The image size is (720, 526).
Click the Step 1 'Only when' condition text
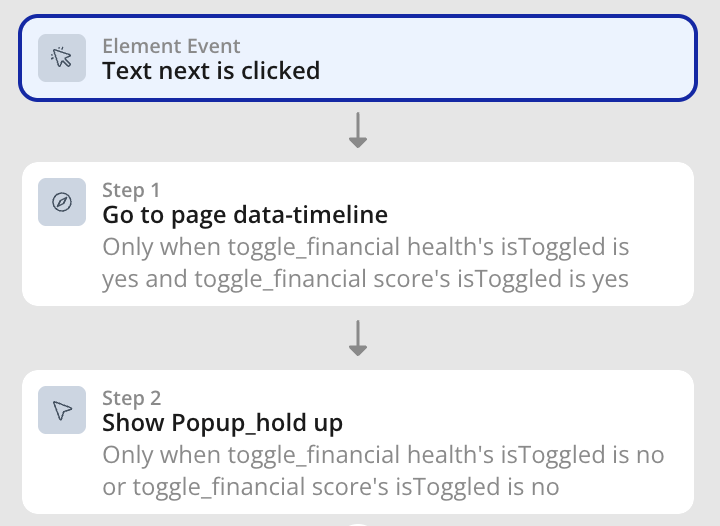coord(366,263)
